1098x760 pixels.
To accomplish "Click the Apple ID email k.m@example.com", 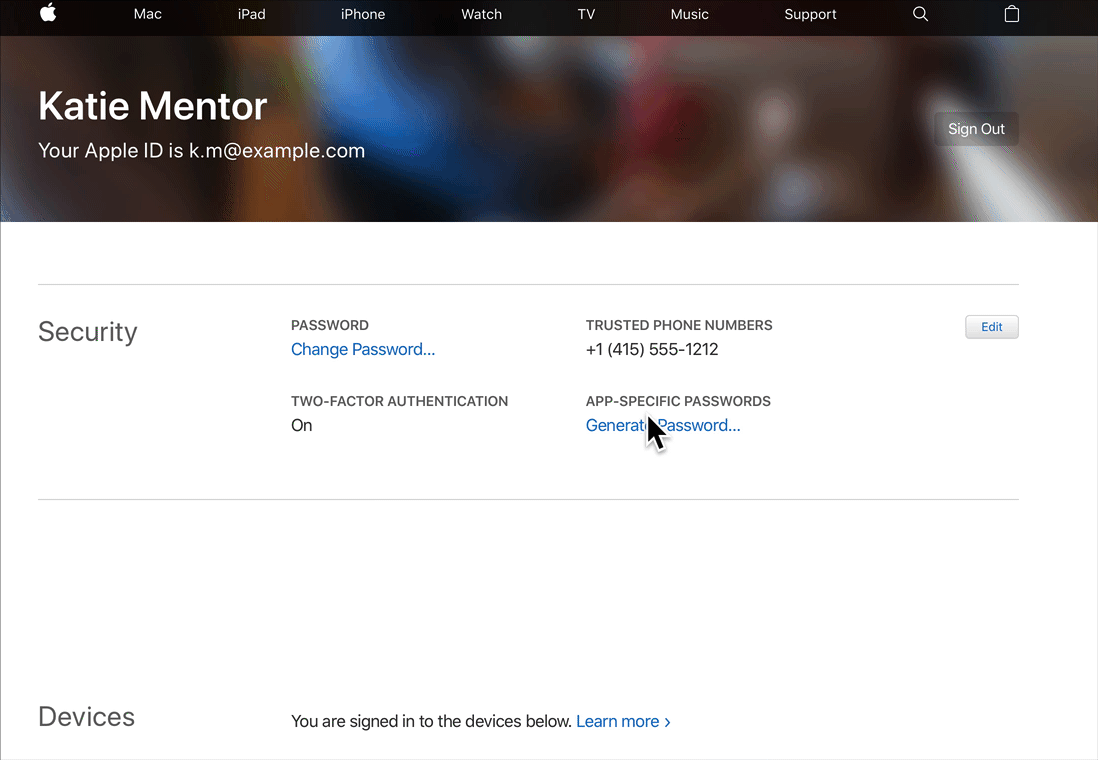I will pos(277,150).
